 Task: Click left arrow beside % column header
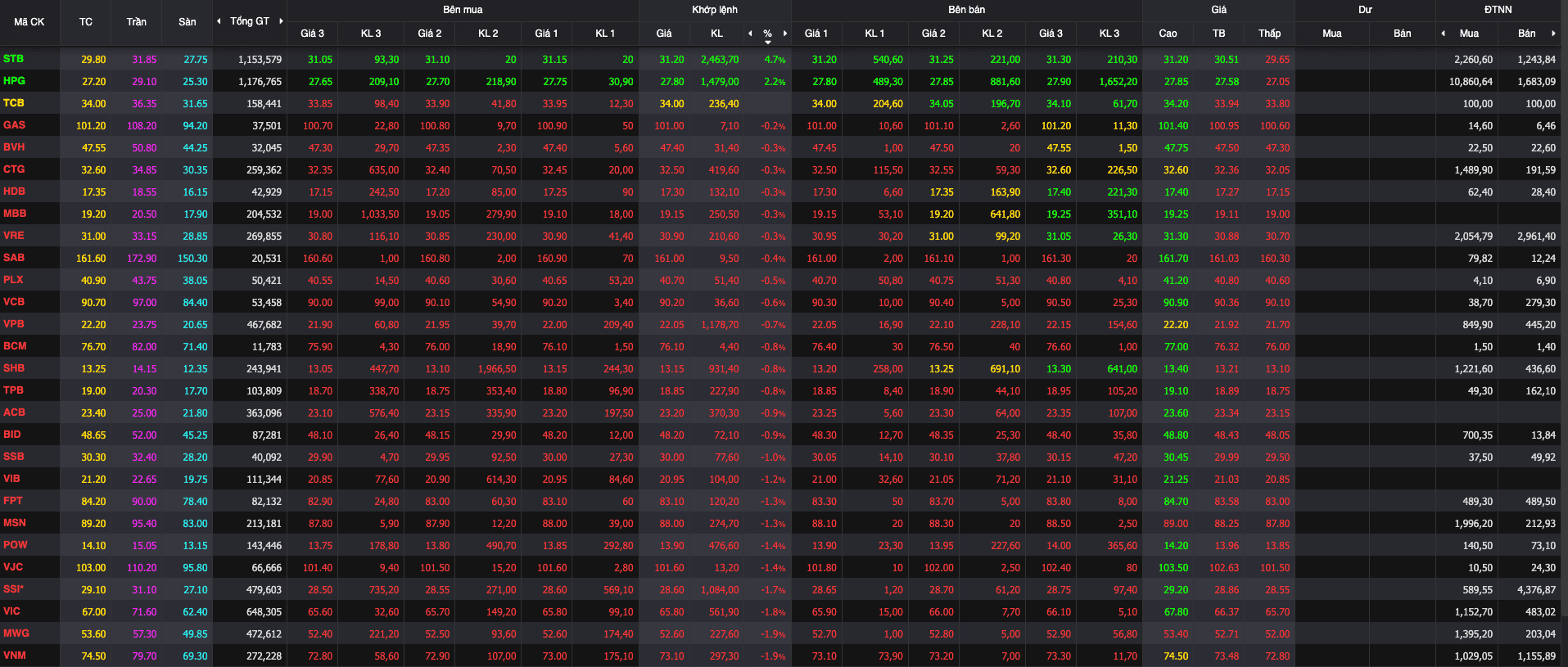pyautogui.click(x=750, y=34)
